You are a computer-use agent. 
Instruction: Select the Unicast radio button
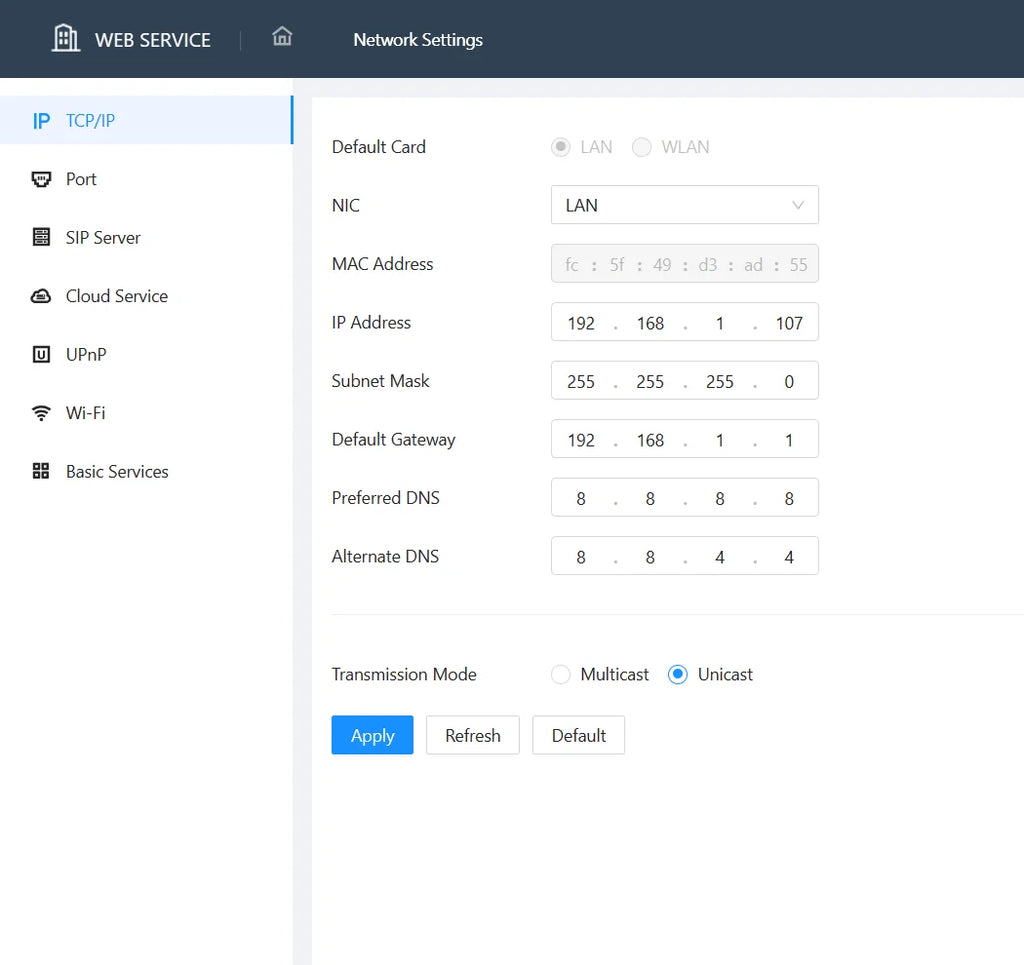[678, 674]
